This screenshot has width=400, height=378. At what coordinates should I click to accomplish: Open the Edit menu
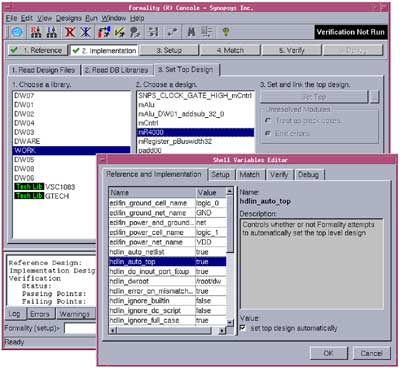click(x=27, y=18)
